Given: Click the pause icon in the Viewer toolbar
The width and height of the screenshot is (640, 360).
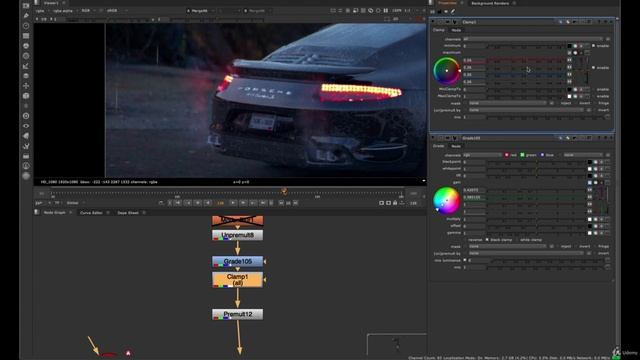Looking at the screenshot, I should [x=386, y=11].
